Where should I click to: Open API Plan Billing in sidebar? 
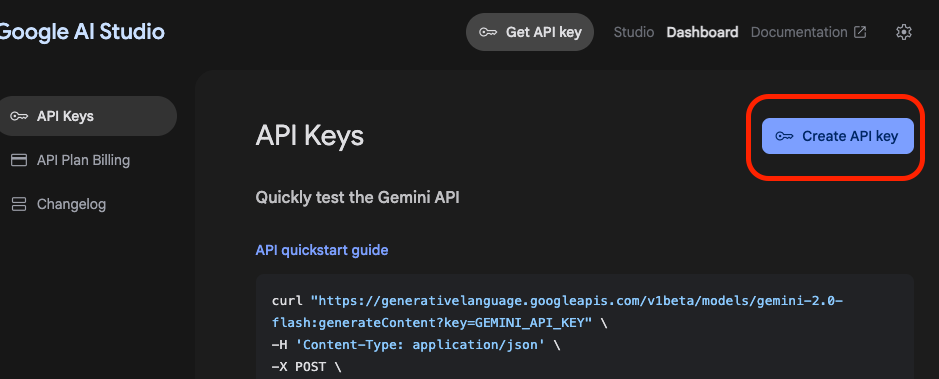[84, 160]
